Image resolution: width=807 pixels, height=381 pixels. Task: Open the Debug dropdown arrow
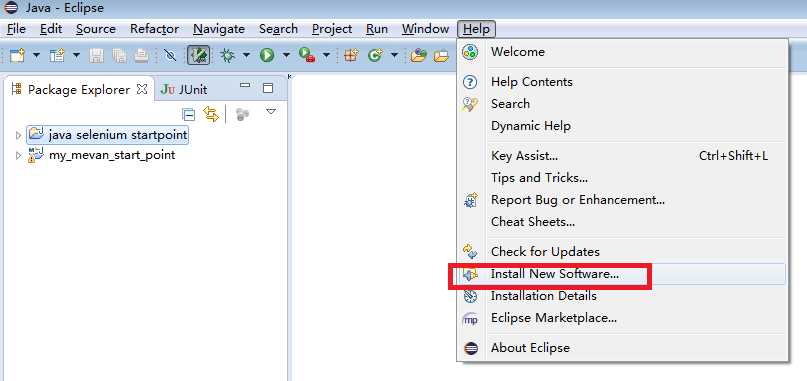[247, 55]
